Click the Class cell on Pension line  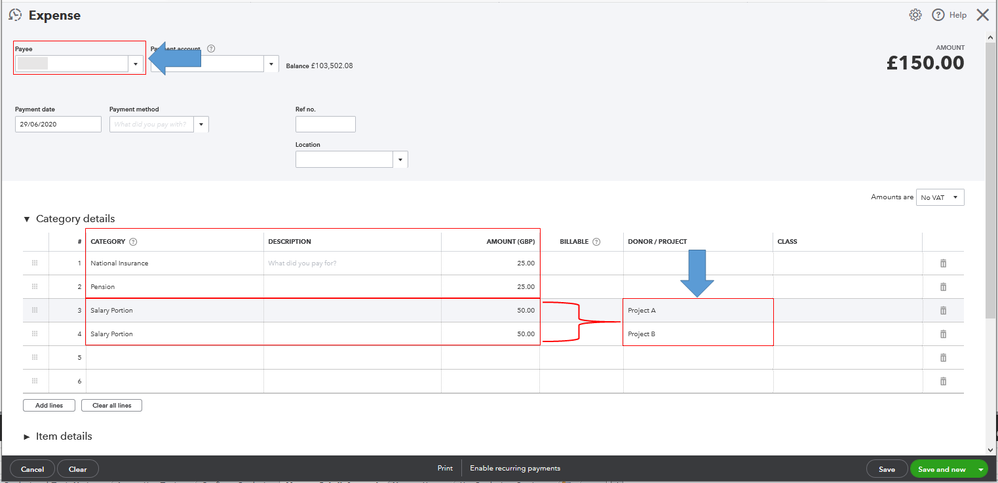pyautogui.click(x=847, y=286)
